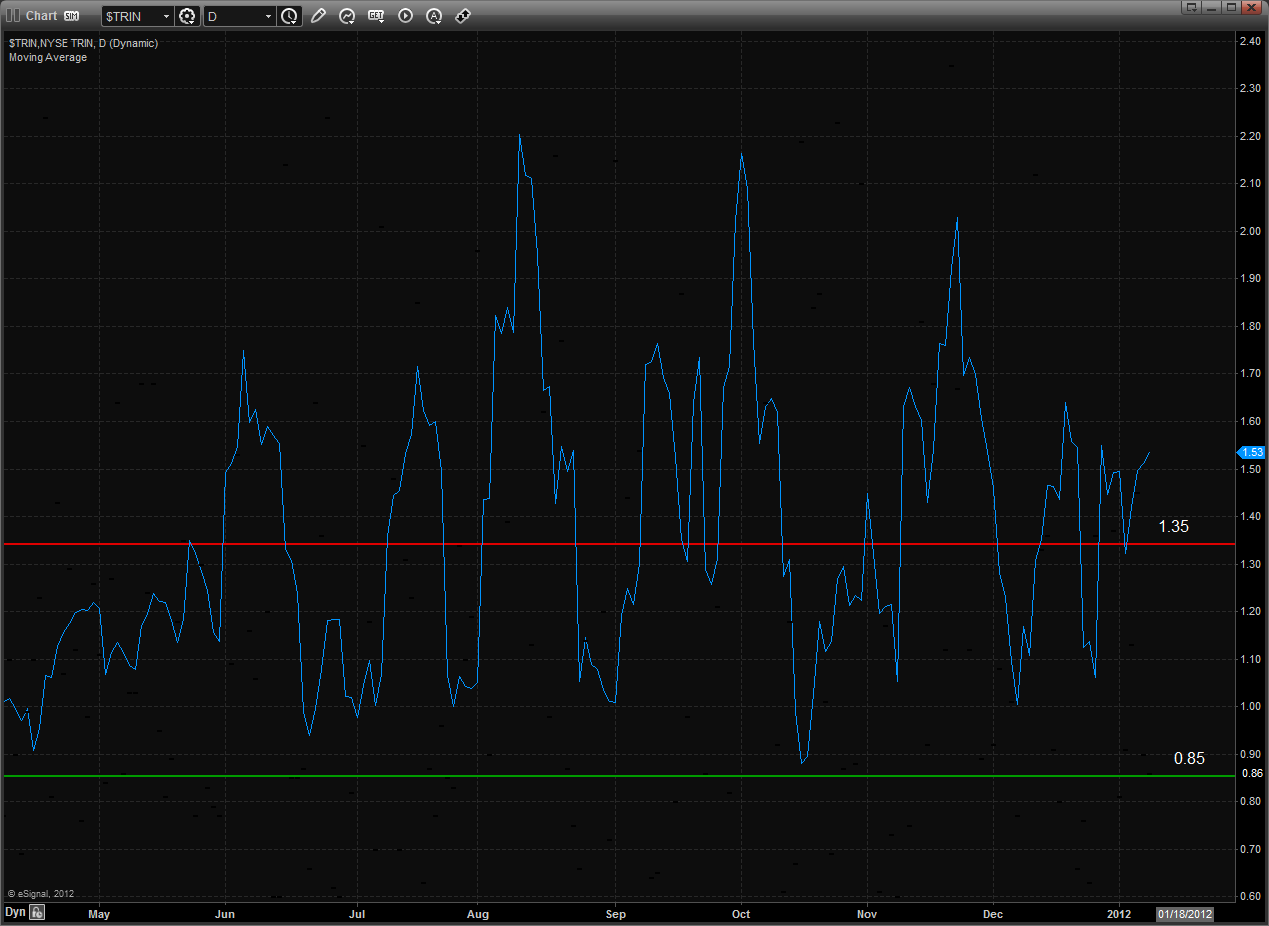
Task: Click the 01/18/2012 date cursor label
Action: (1184, 913)
